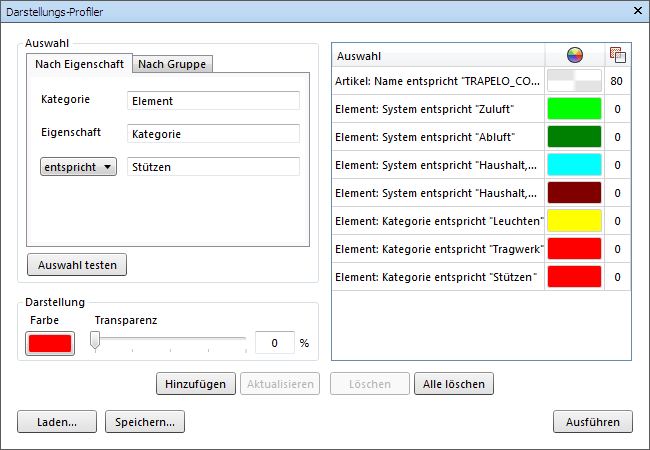
Task: Click the Transparenz slider handle
Action: pyautogui.click(x=95, y=342)
